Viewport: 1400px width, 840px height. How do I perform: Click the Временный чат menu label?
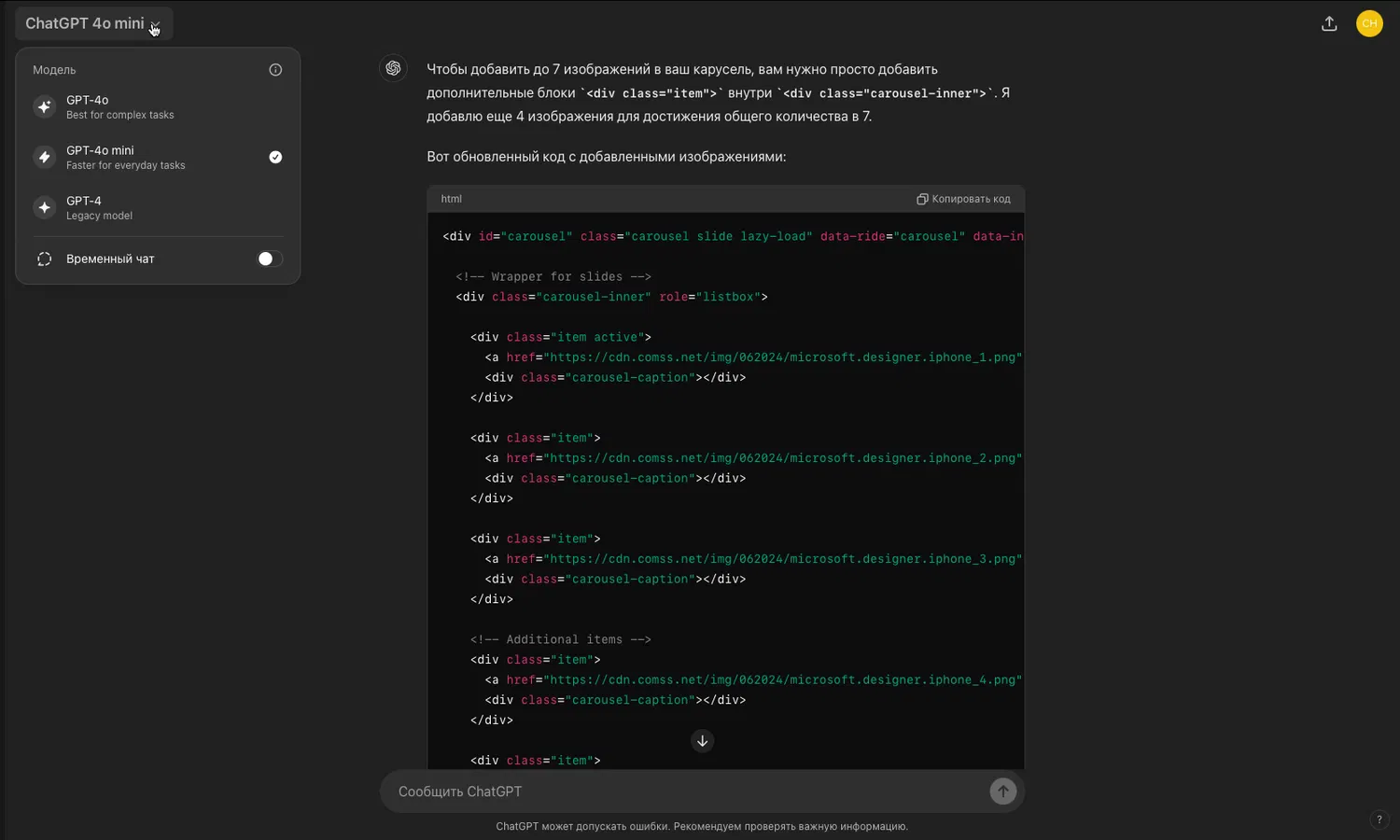coord(110,259)
